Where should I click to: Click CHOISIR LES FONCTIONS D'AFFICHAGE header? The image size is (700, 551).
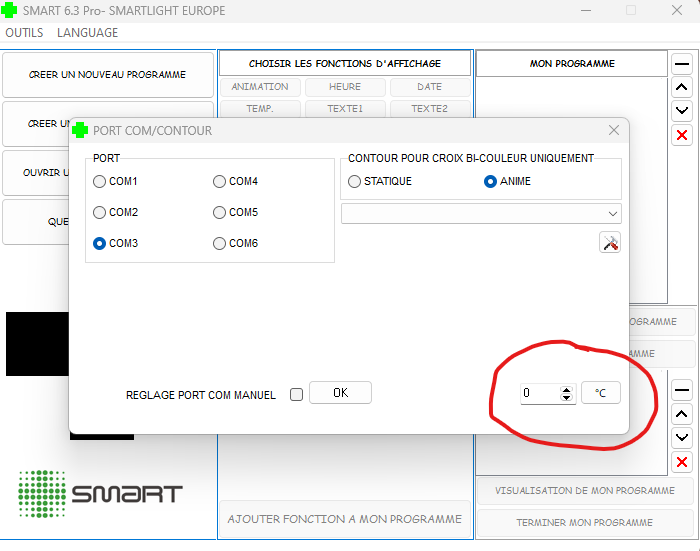(345, 64)
